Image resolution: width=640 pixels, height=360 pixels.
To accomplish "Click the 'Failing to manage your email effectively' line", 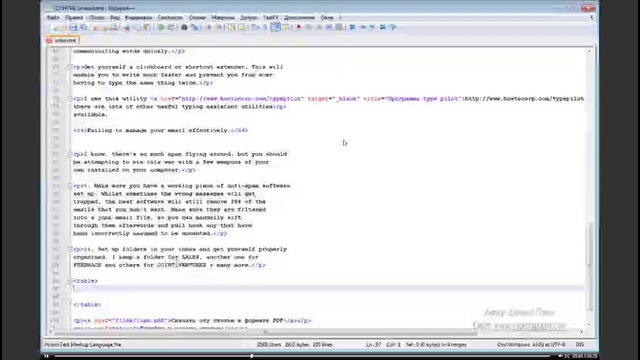I will tap(161, 131).
